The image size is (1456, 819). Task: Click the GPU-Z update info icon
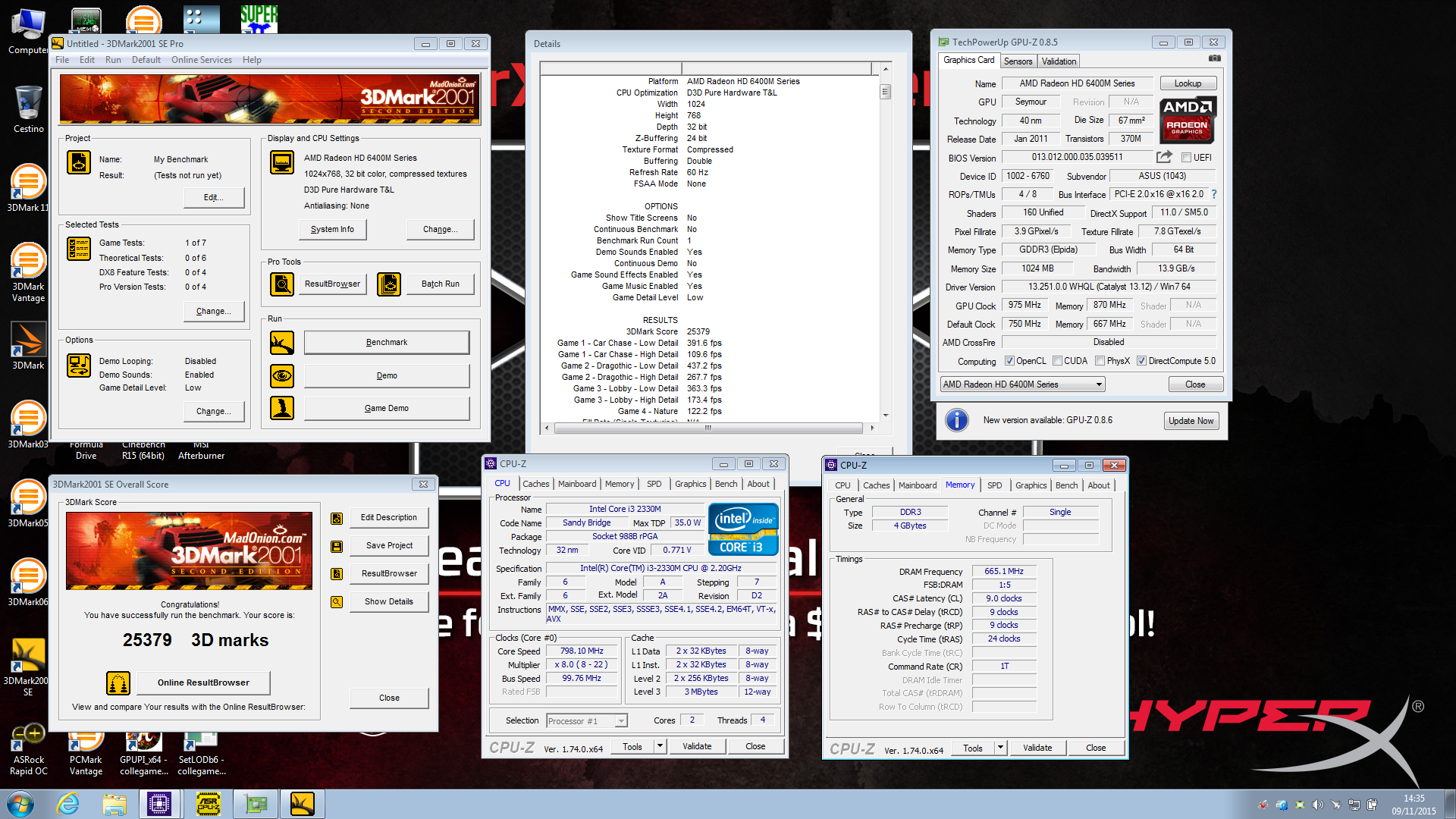[x=957, y=420]
